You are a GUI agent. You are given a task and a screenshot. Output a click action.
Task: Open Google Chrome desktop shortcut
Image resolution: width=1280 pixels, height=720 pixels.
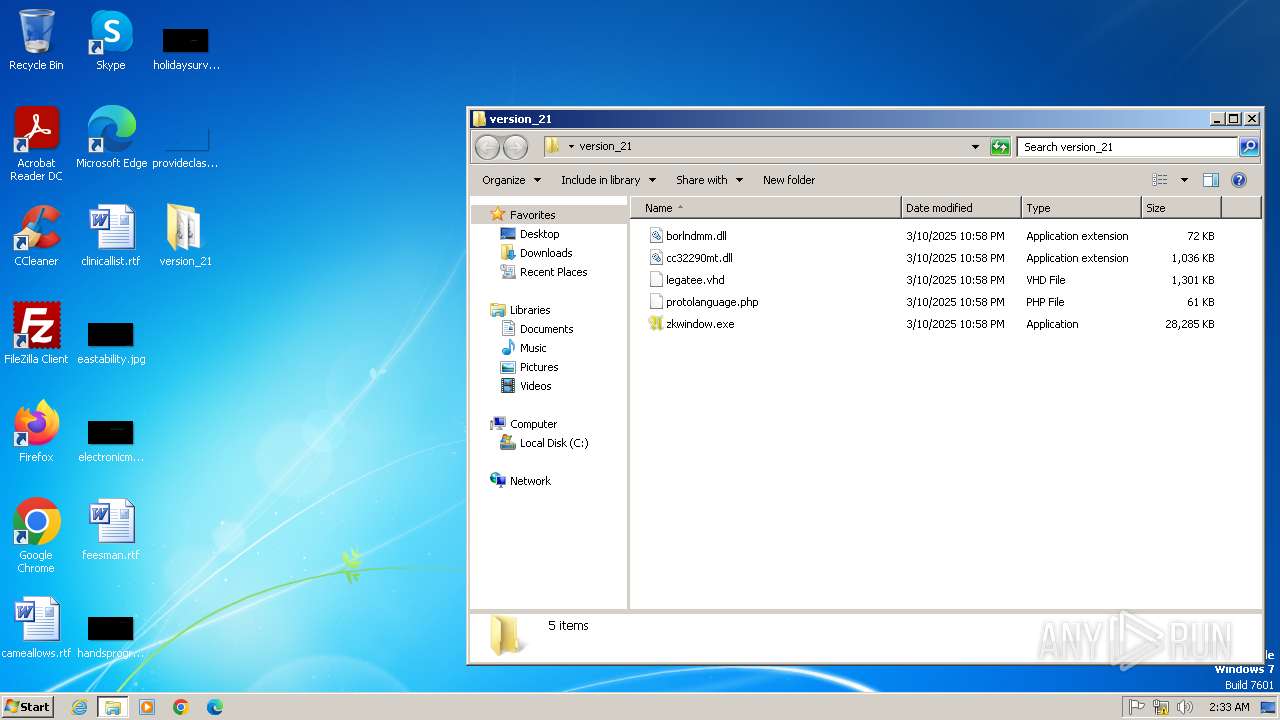(36, 536)
